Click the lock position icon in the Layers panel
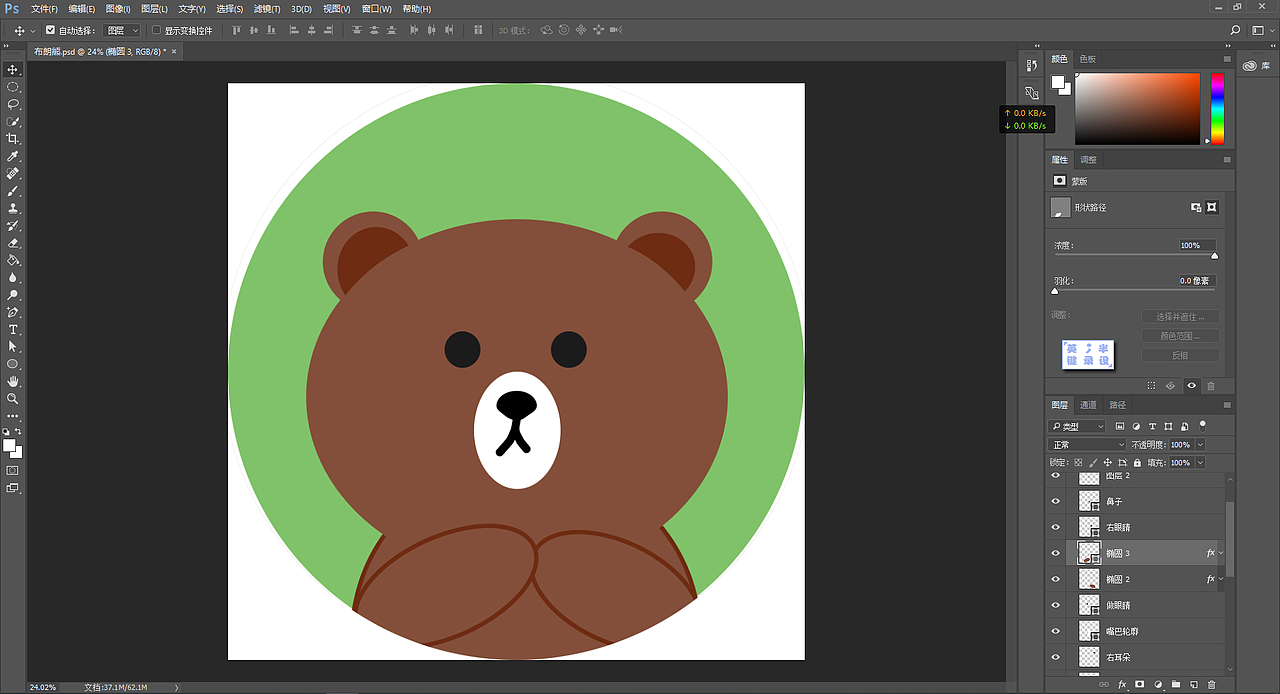 tap(1107, 463)
